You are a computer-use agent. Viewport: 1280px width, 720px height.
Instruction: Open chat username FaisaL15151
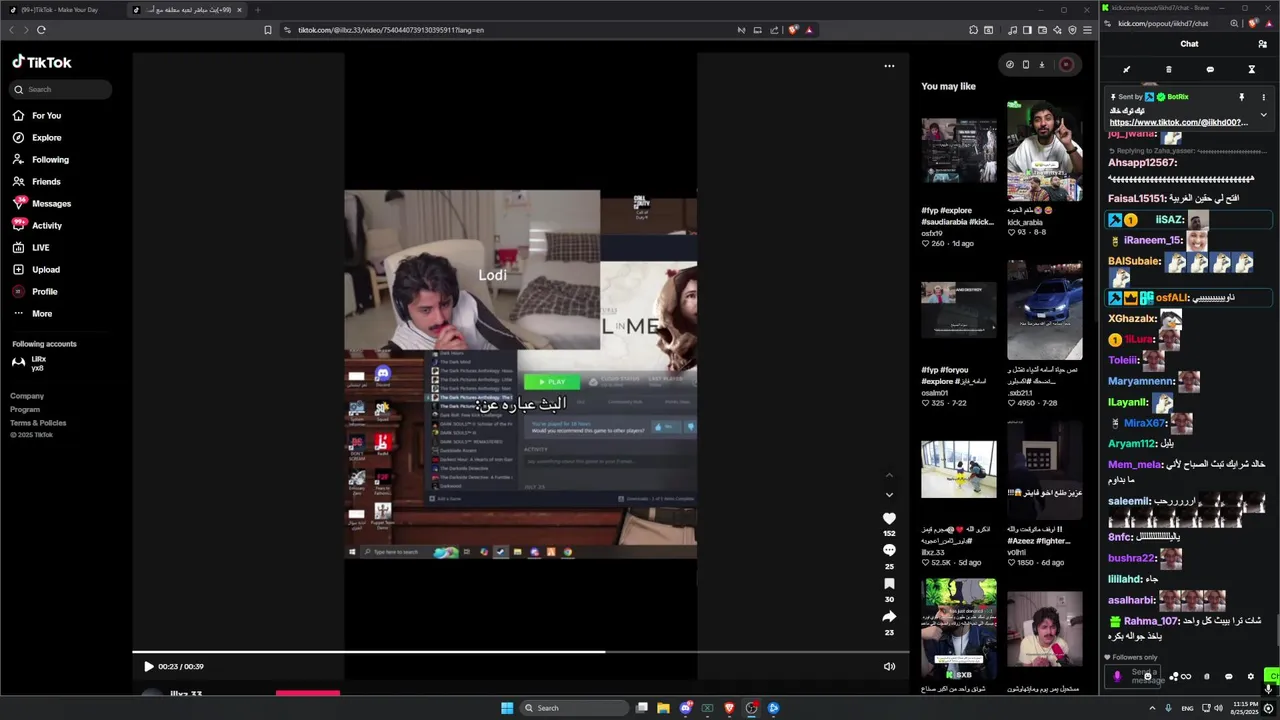coord(1137,199)
